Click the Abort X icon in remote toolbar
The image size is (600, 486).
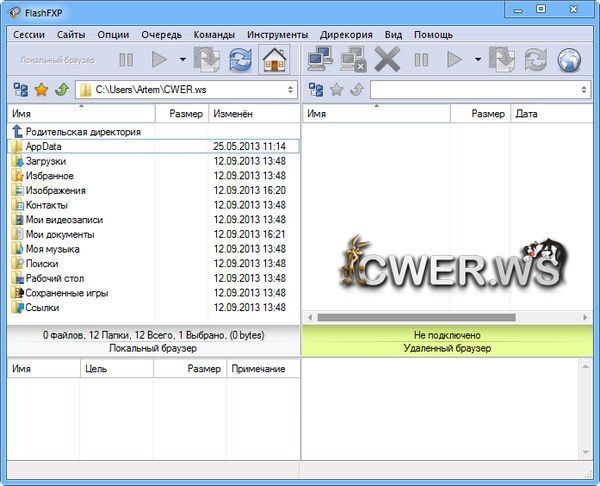click(x=387, y=60)
